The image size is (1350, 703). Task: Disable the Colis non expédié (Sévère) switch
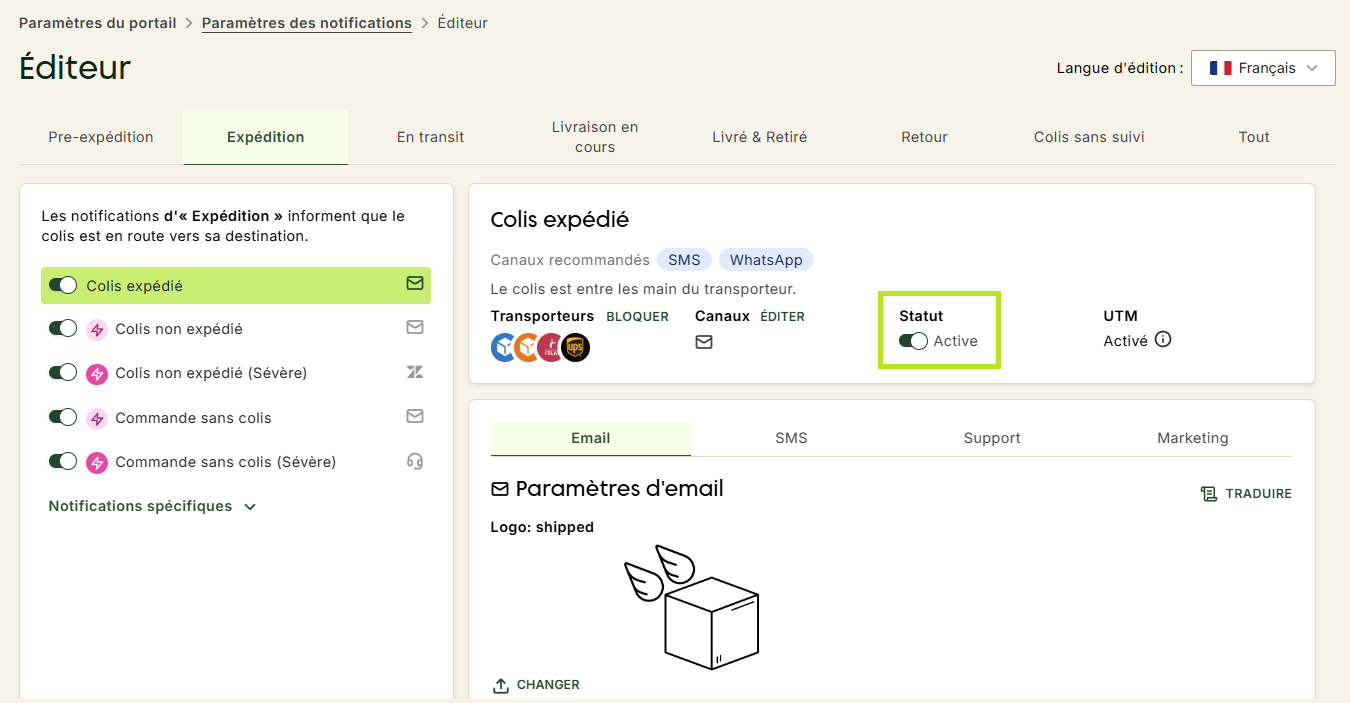(x=63, y=372)
